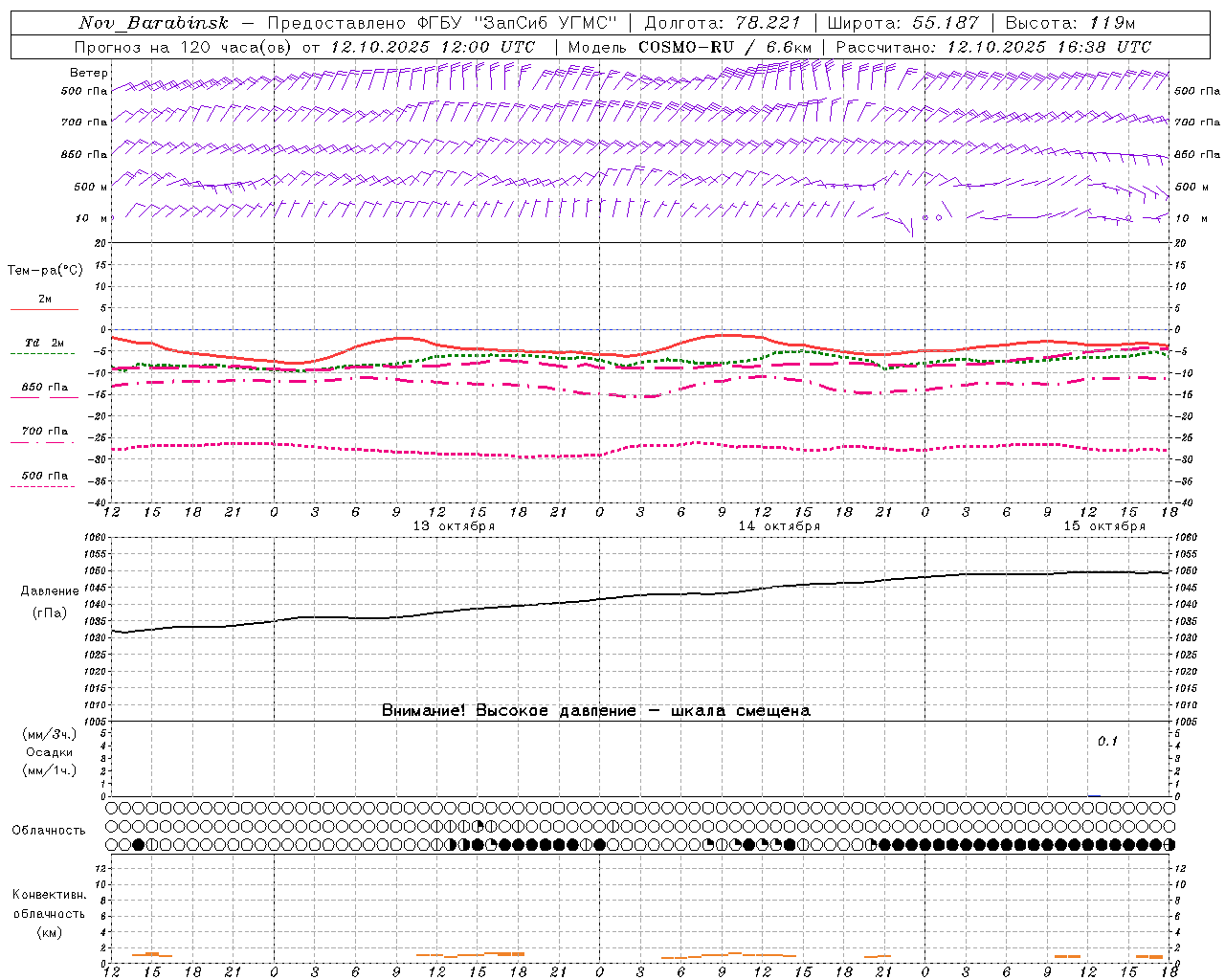
Task: Click the station name Nov_Barabinsk
Action: click(154, 24)
